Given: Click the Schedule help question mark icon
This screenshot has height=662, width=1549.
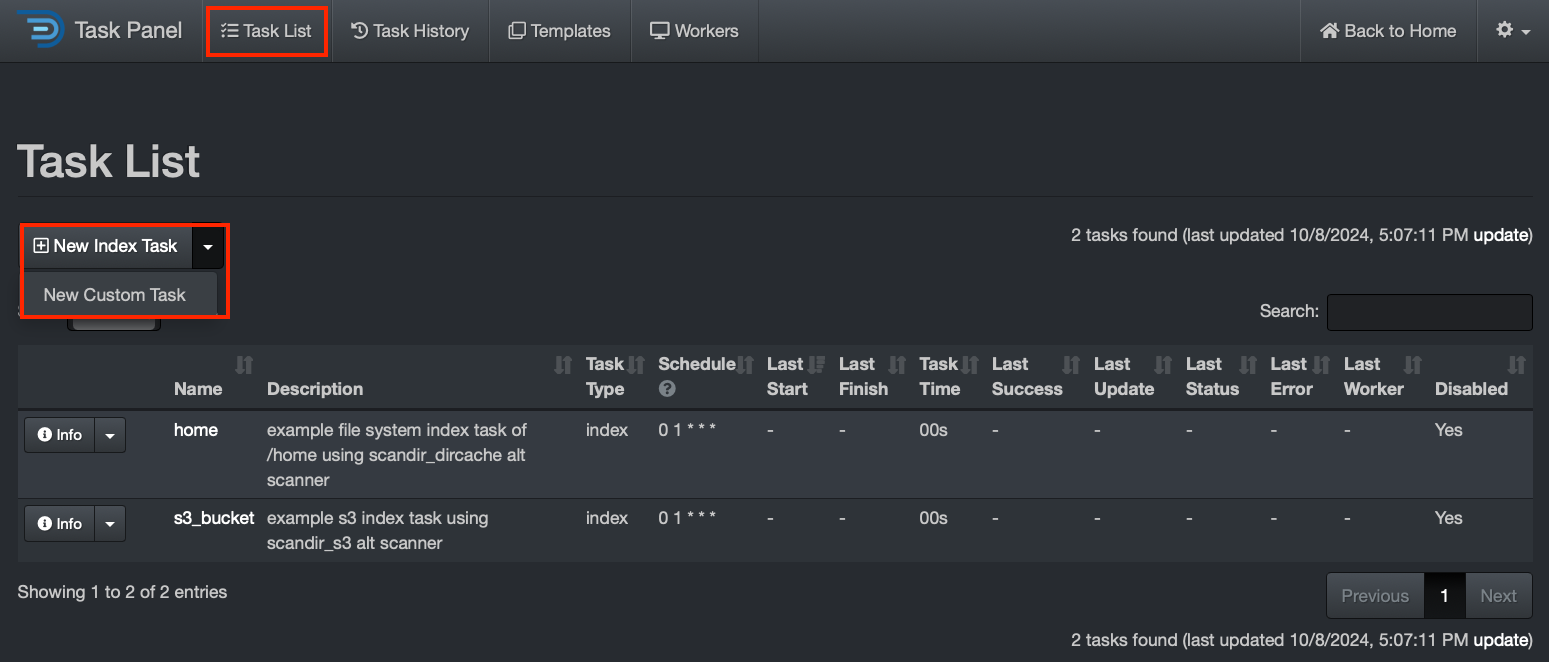Looking at the screenshot, I should coord(666,389).
